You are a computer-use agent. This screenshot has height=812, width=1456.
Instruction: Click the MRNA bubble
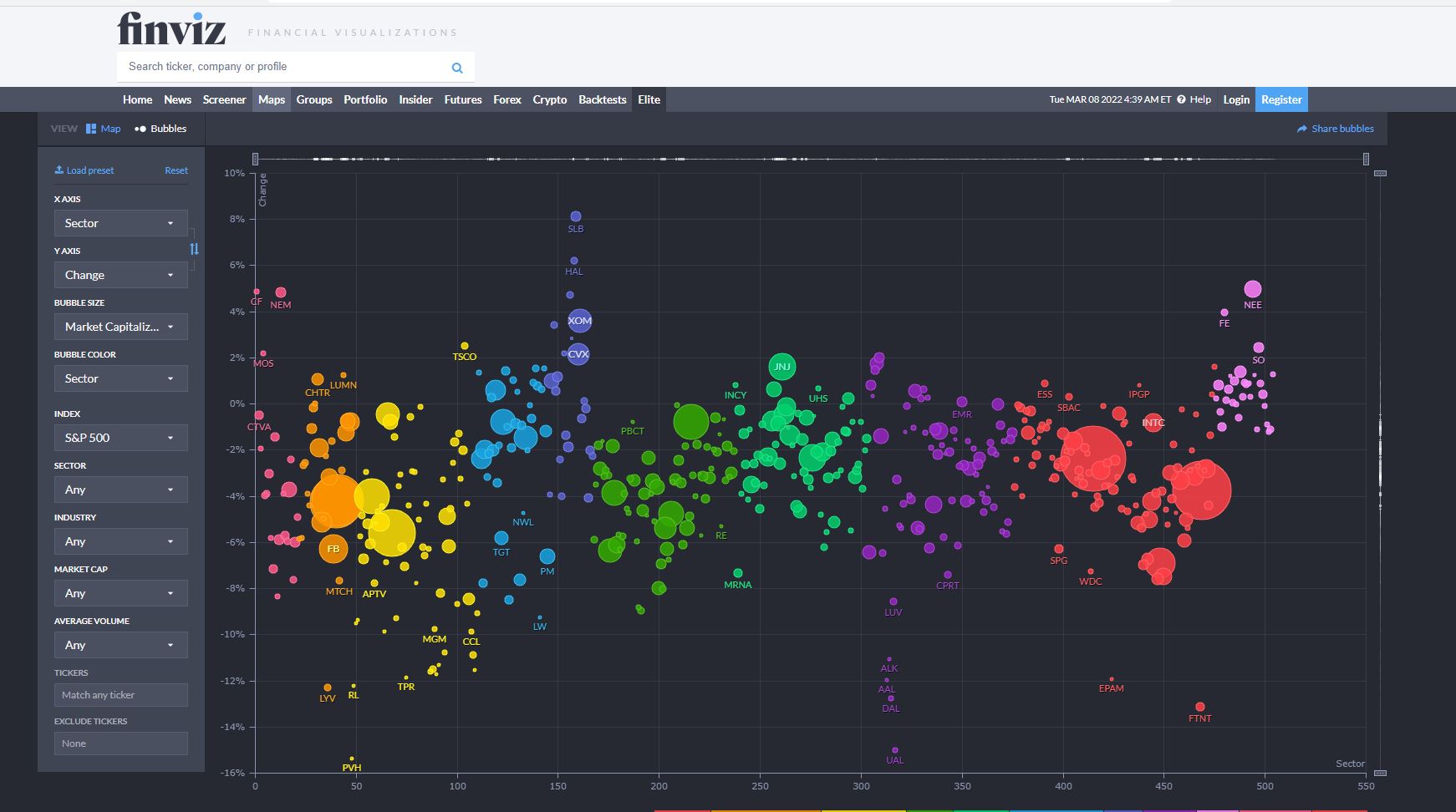pos(738,573)
